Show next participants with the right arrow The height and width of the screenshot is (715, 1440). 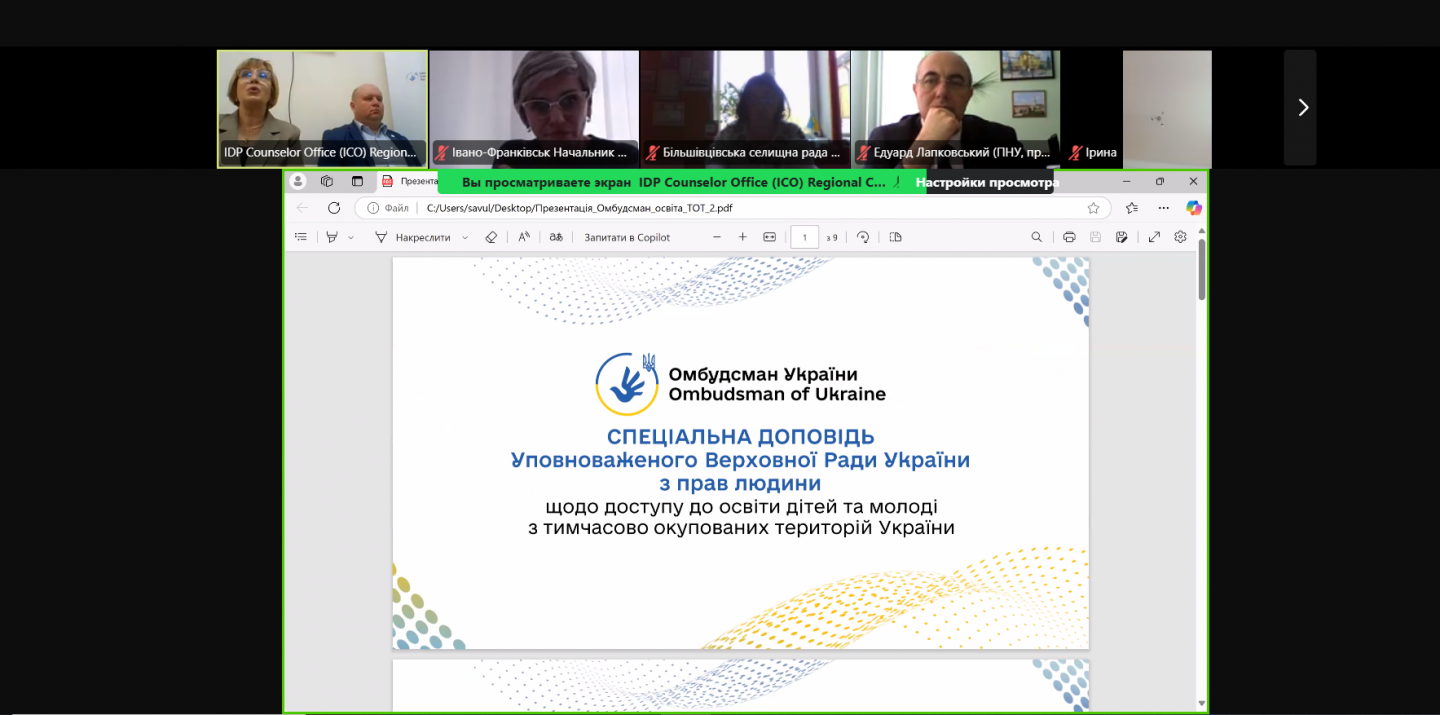pyautogui.click(x=1301, y=108)
